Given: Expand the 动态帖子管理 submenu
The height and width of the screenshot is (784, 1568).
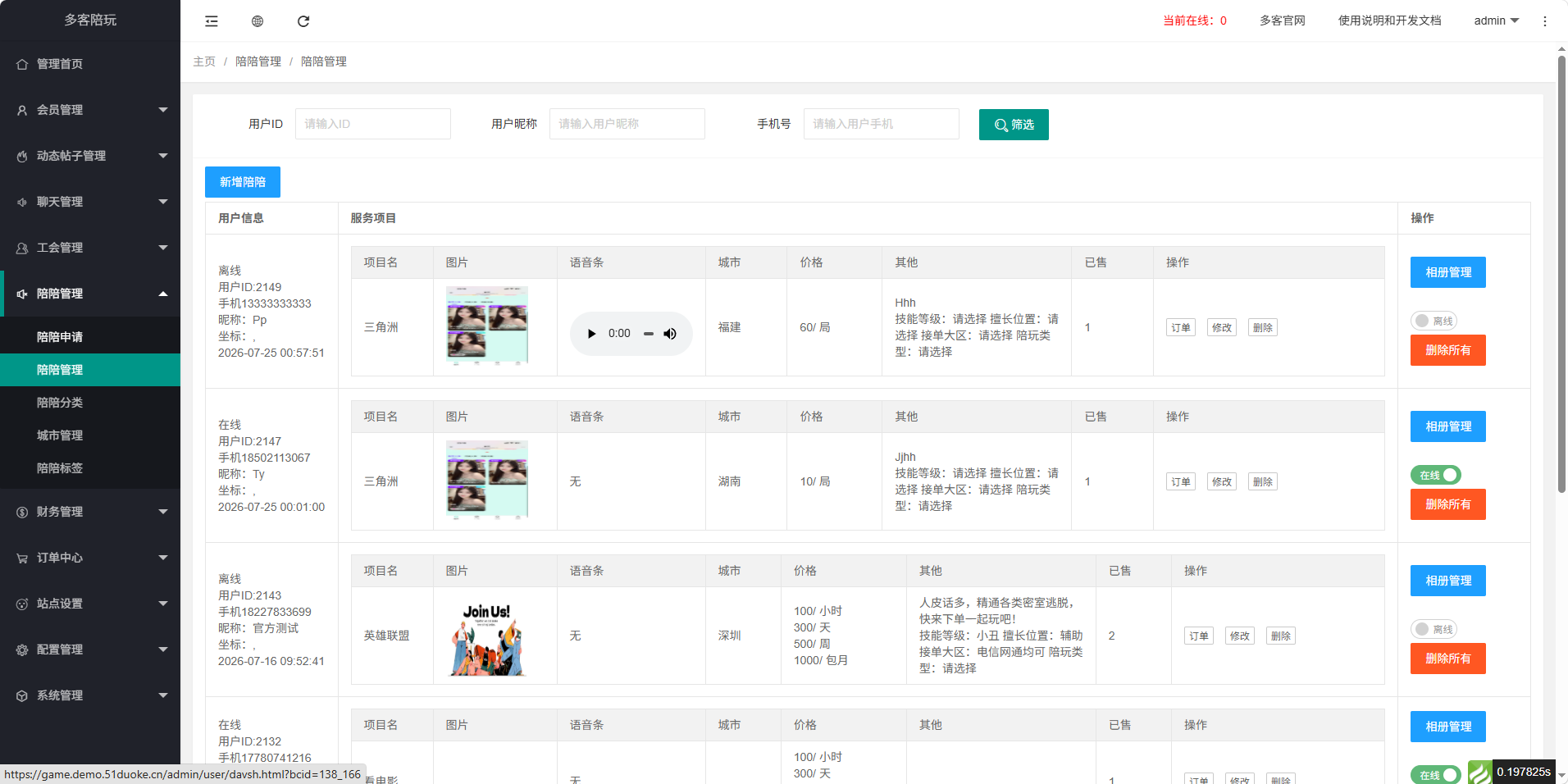Looking at the screenshot, I should click(x=163, y=156).
